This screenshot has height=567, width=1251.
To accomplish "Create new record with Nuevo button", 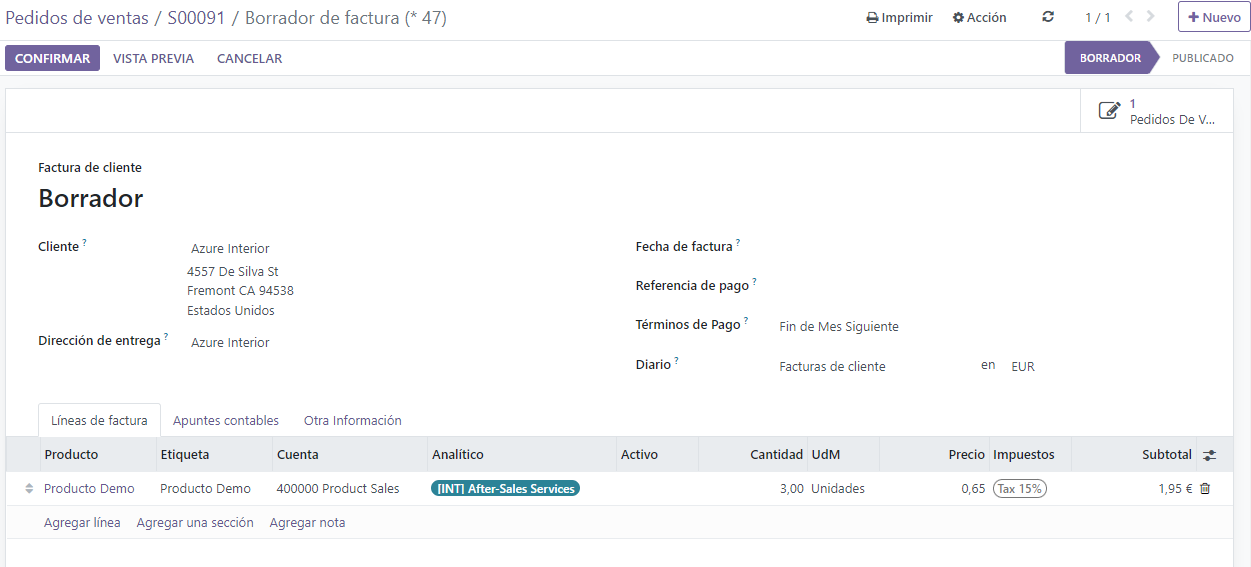I will 1214,17.
